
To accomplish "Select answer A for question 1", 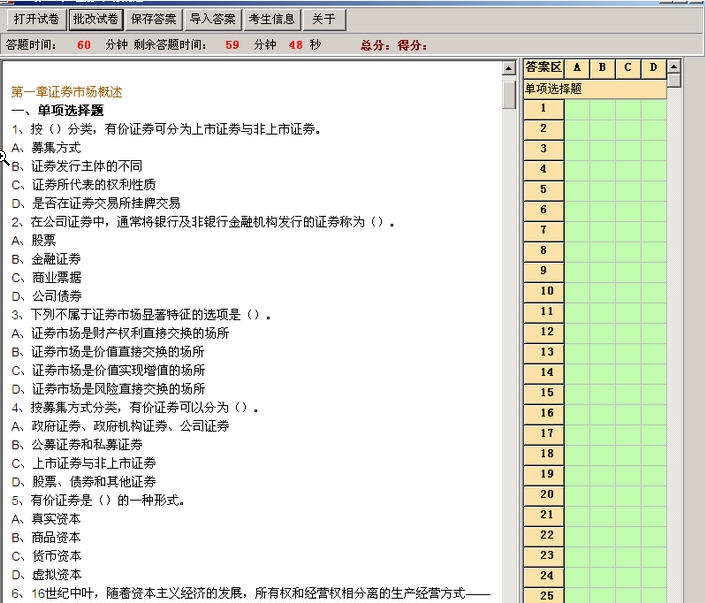I will click(x=577, y=108).
